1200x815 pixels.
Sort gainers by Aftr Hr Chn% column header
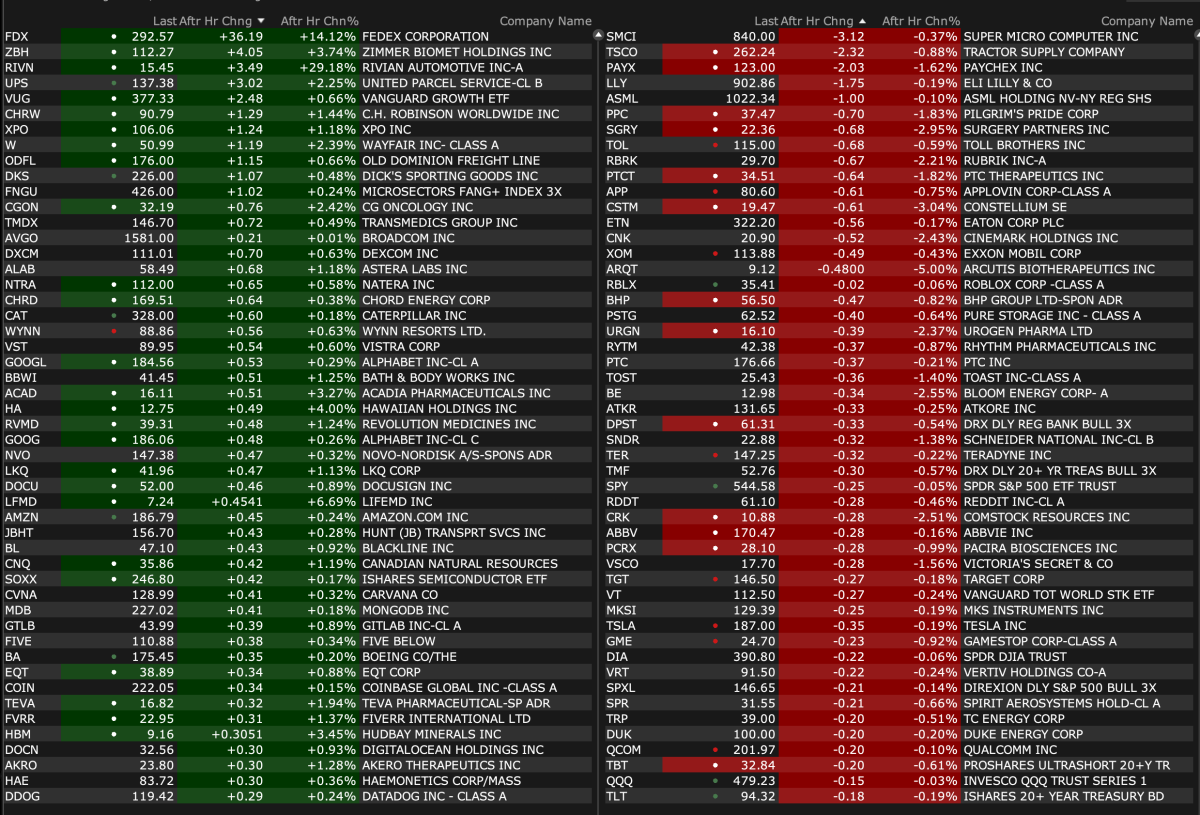[319, 20]
